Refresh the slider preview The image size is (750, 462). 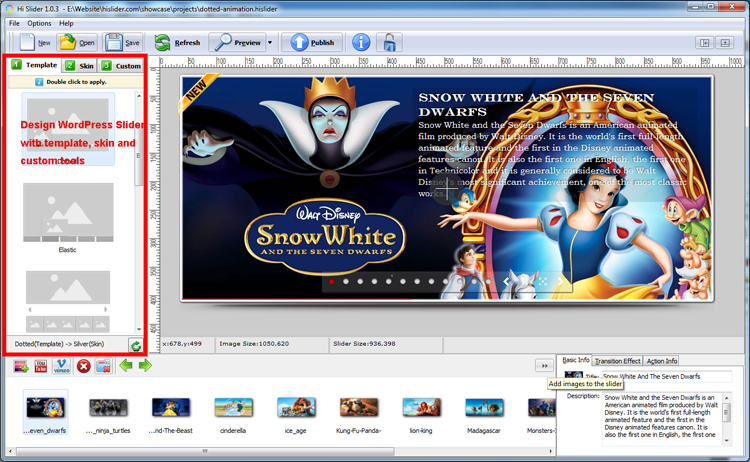click(177, 43)
